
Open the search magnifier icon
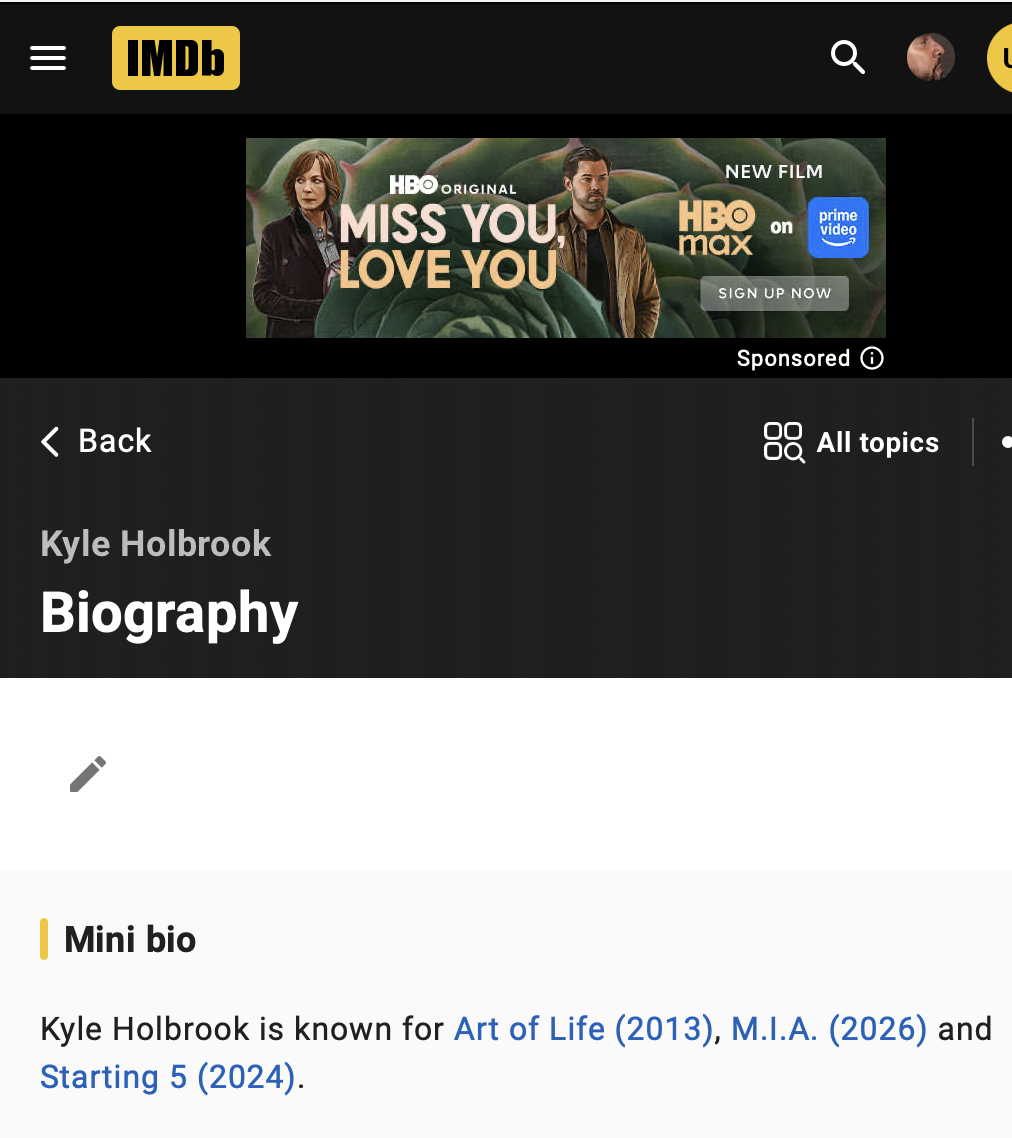(x=847, y=57)
